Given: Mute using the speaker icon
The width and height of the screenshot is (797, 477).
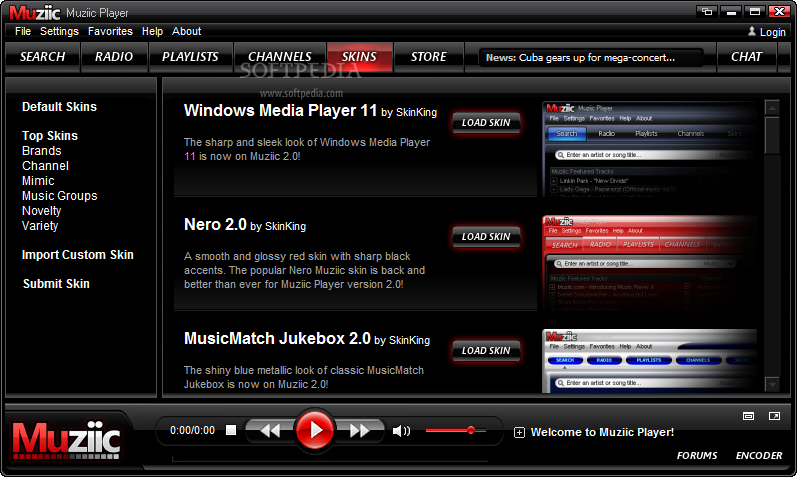Looking at the screenshot, I should (401, 431).
